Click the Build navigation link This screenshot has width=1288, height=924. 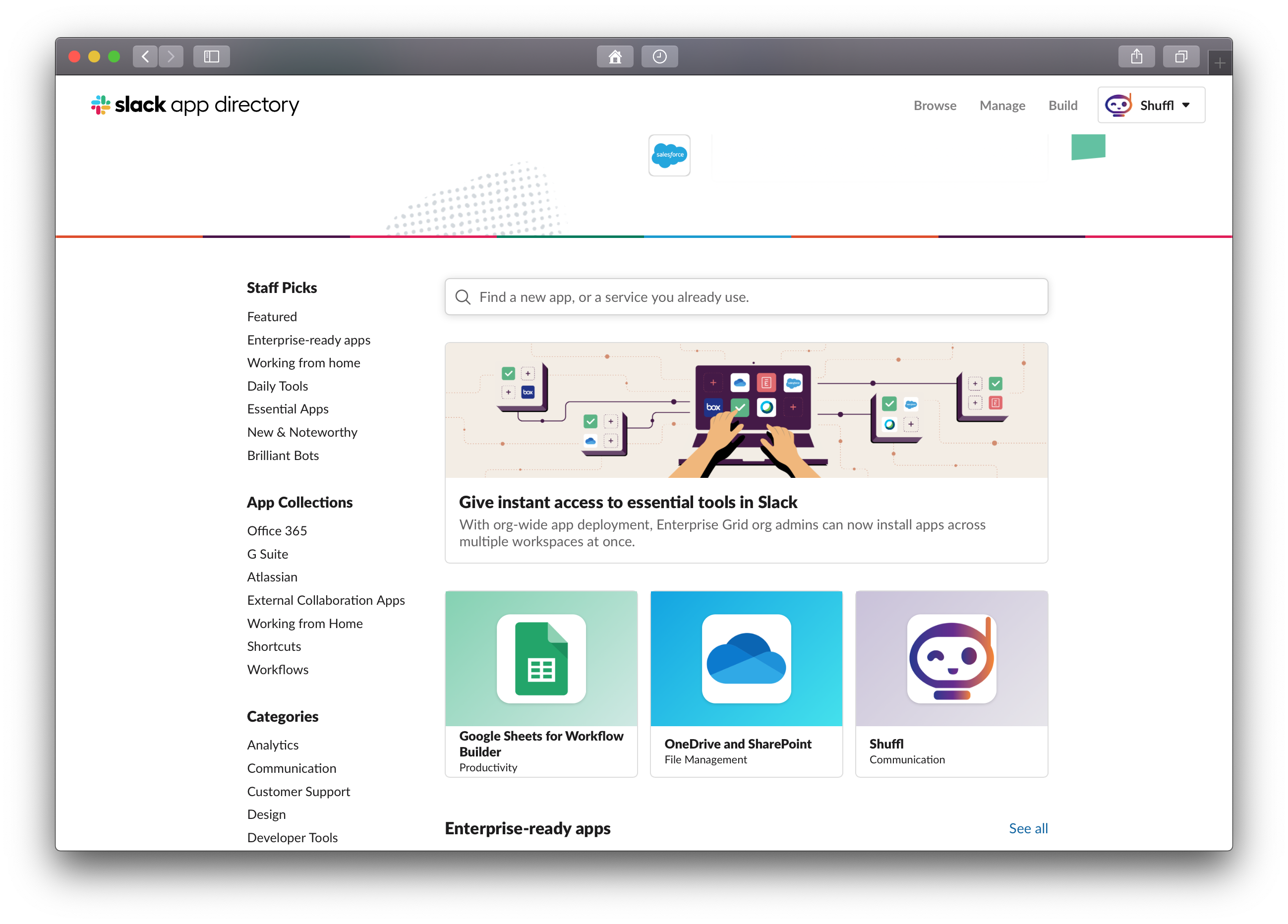tap(1062, 106)
